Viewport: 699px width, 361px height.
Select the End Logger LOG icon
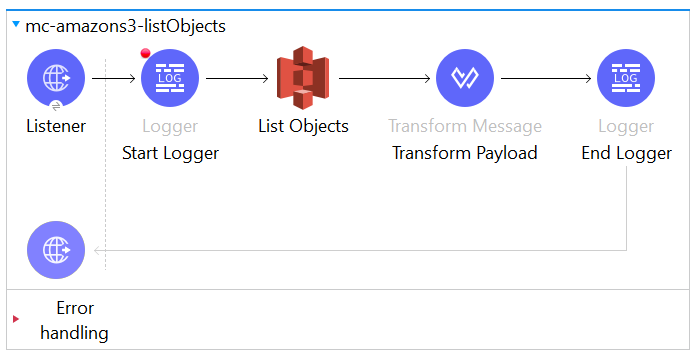pos(626,78)
